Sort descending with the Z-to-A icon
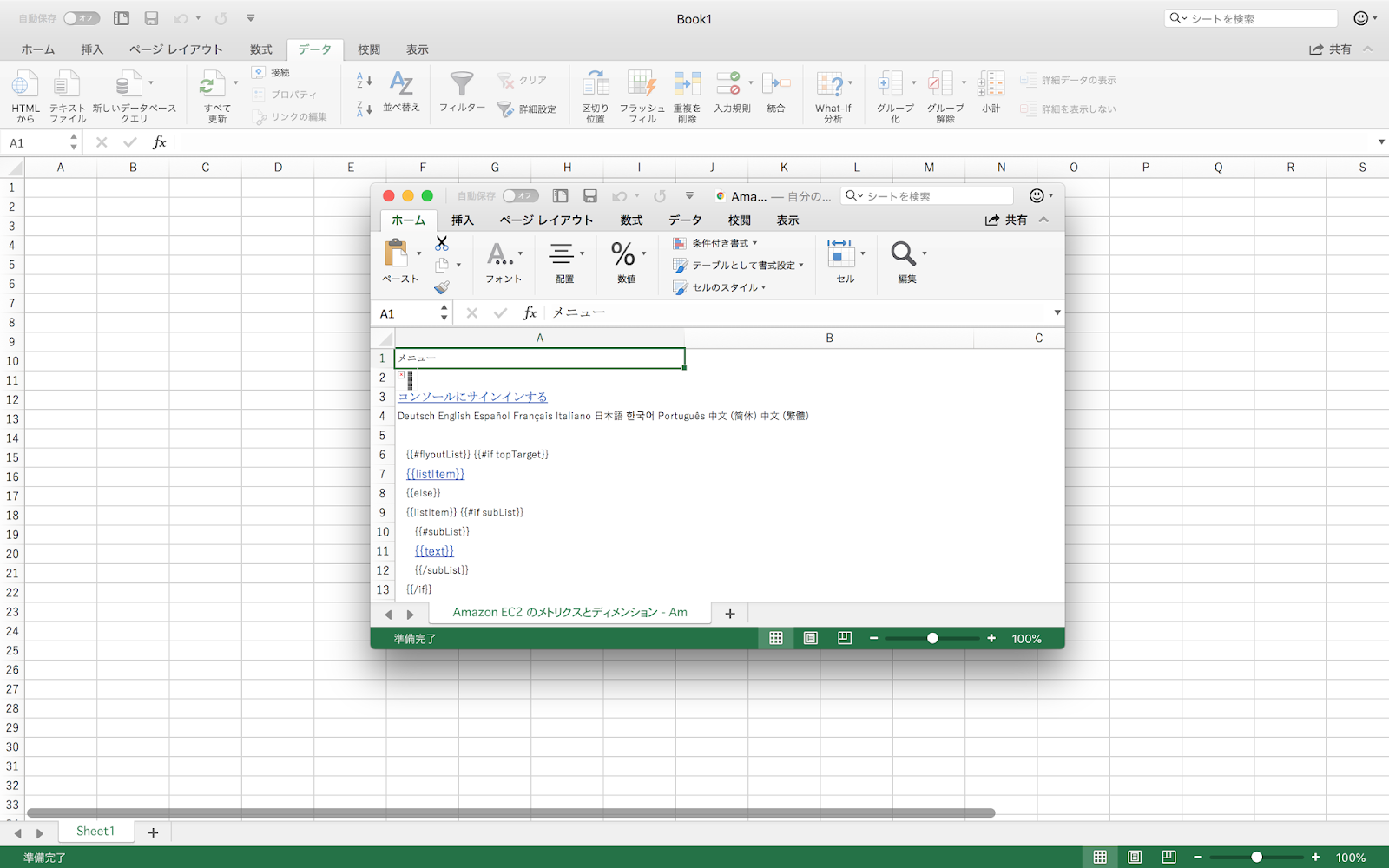This screenshot has width=1389, height=868. click(365, 108)
